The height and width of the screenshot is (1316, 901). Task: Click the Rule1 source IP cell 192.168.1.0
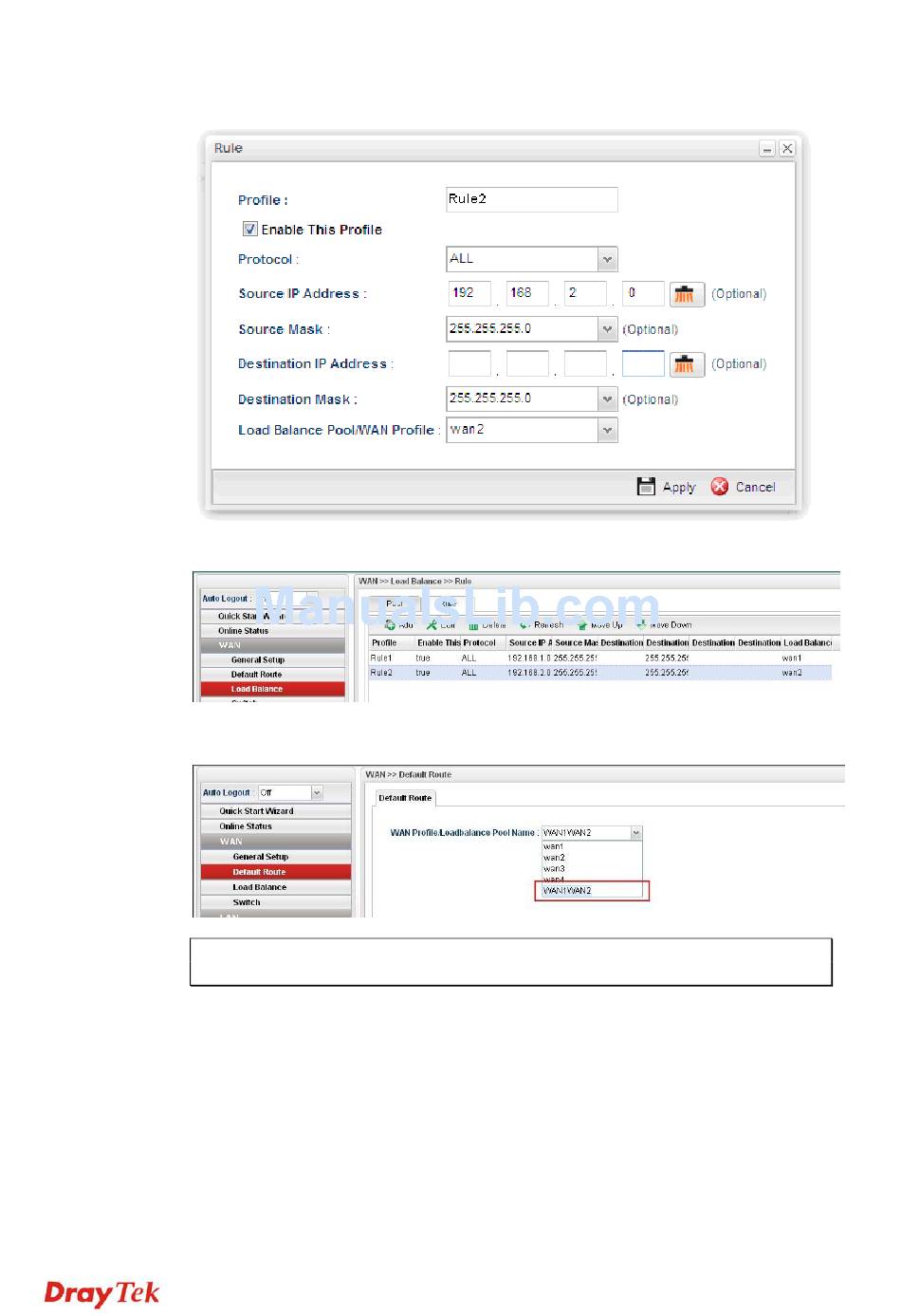(529, 658)
